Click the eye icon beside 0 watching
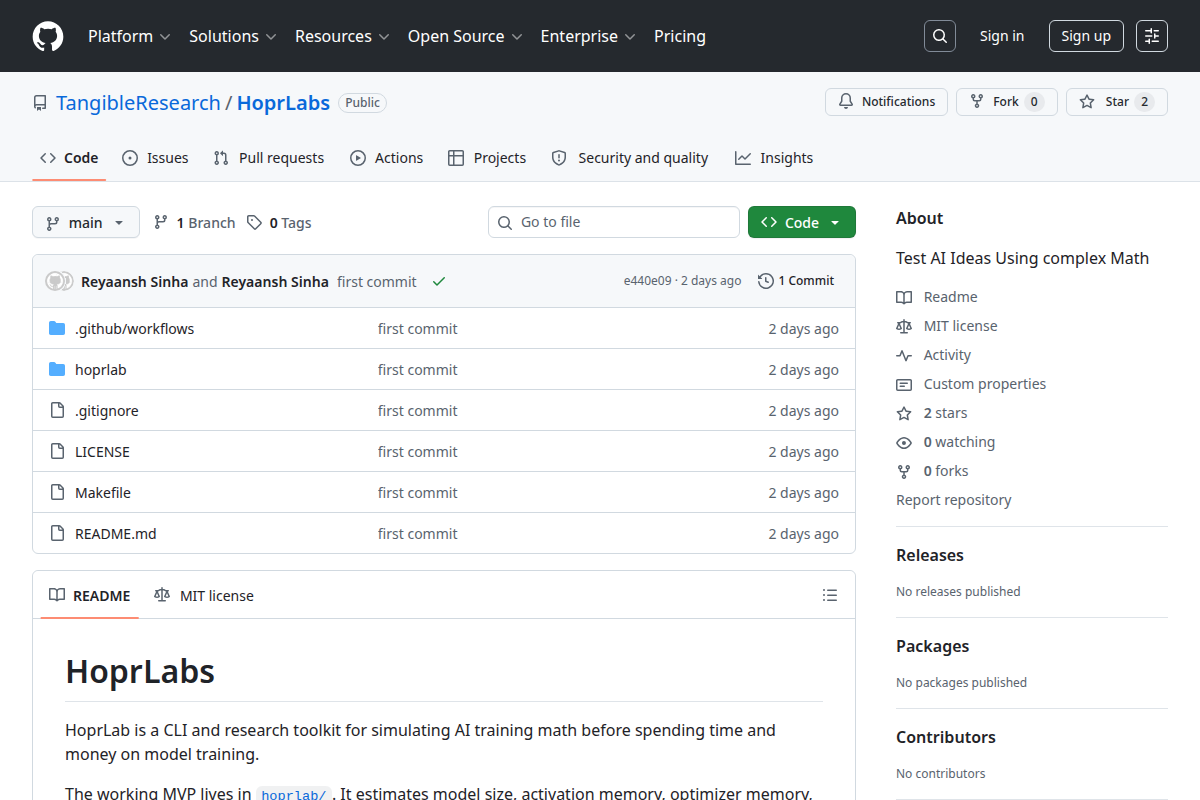Image resolution: width=1200 pixels, height=800 pixels. point(904,442)
